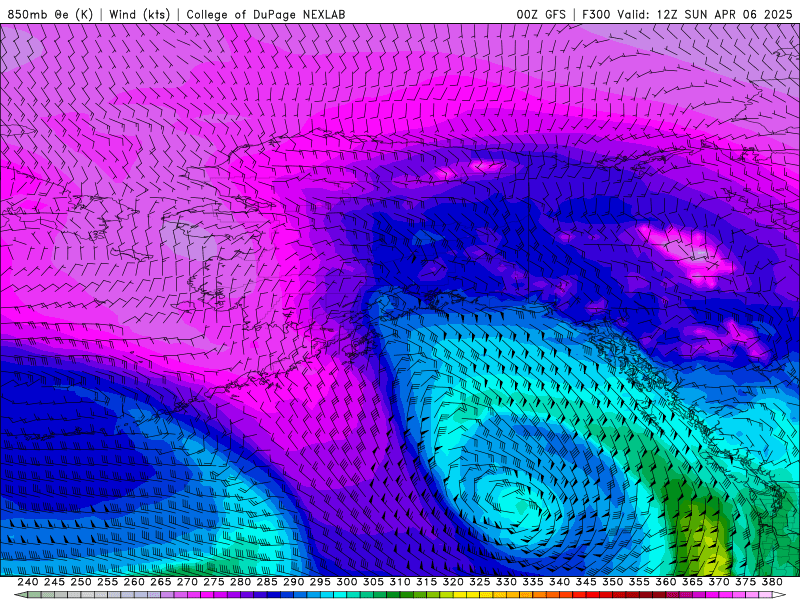The height and width of the screenshot is (600, 800).
Task: Click the 'F300' forecast hour label
Action: coord(596,14)
